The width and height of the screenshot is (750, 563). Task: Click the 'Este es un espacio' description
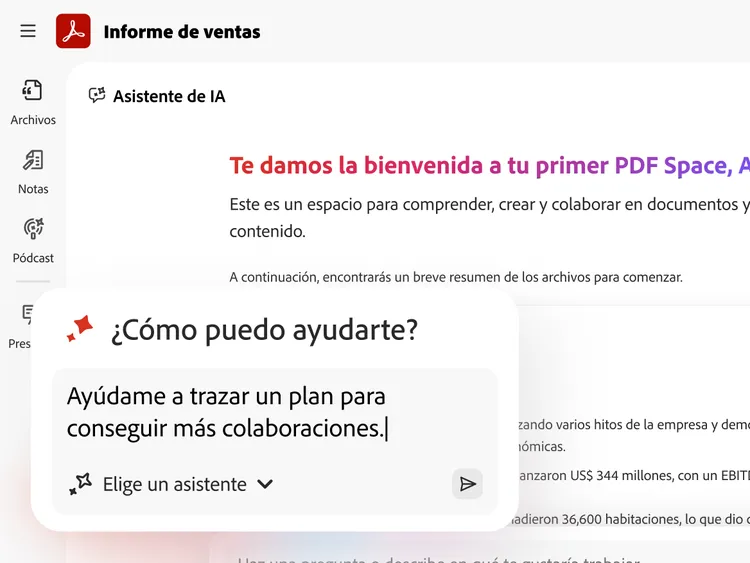(489, 218)
